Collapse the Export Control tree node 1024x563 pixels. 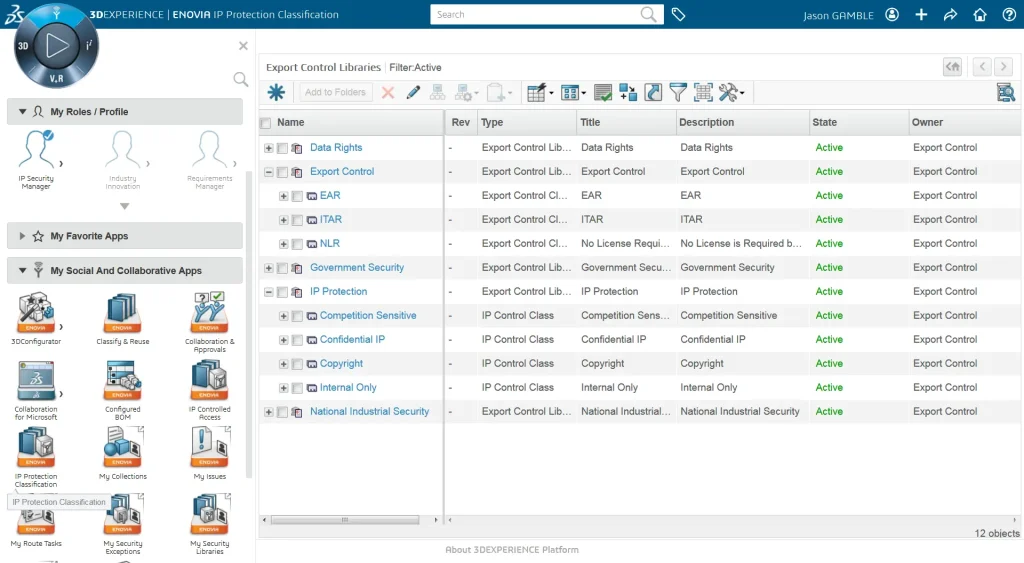point(268,172)
